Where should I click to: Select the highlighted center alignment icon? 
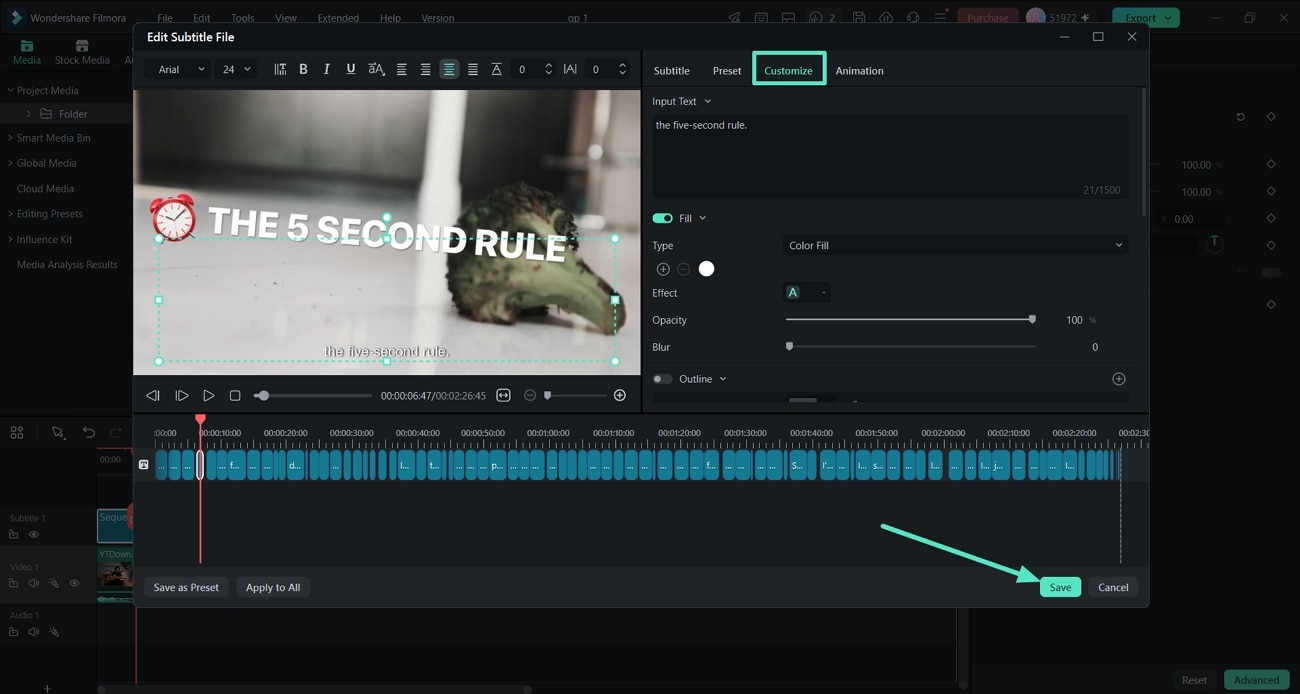pyautogui.click(x=449, y=69)
